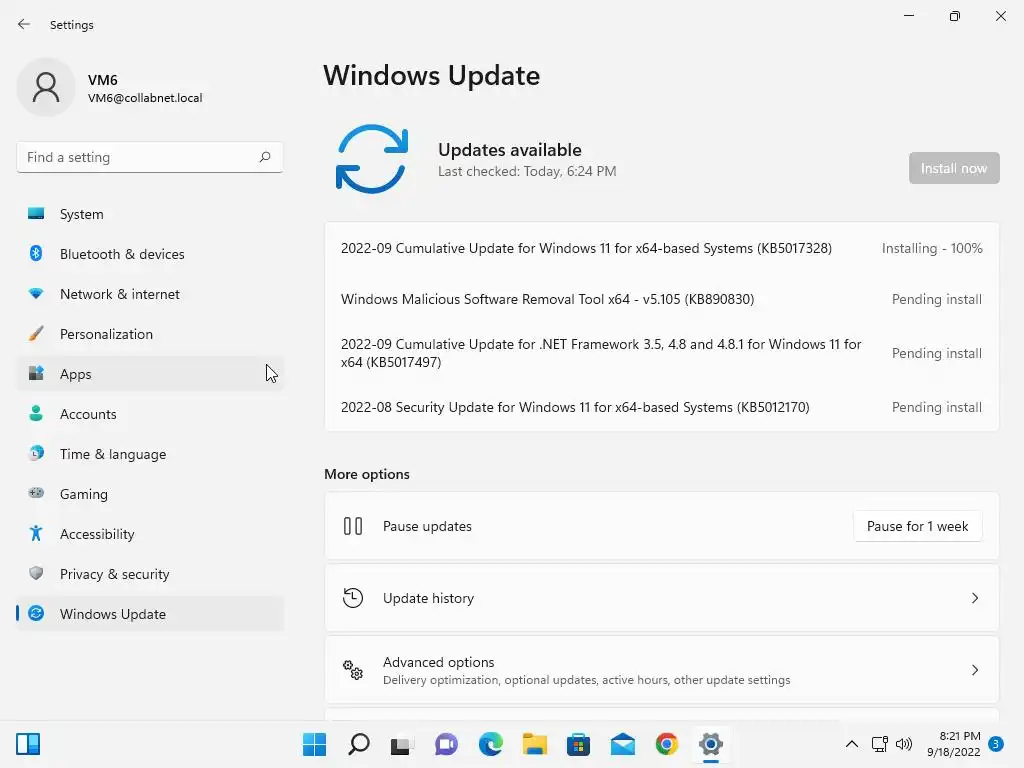Viewport: 1024px width, 768px height.
Task: Go to Privacy & security settings
Action: [150, 574]
